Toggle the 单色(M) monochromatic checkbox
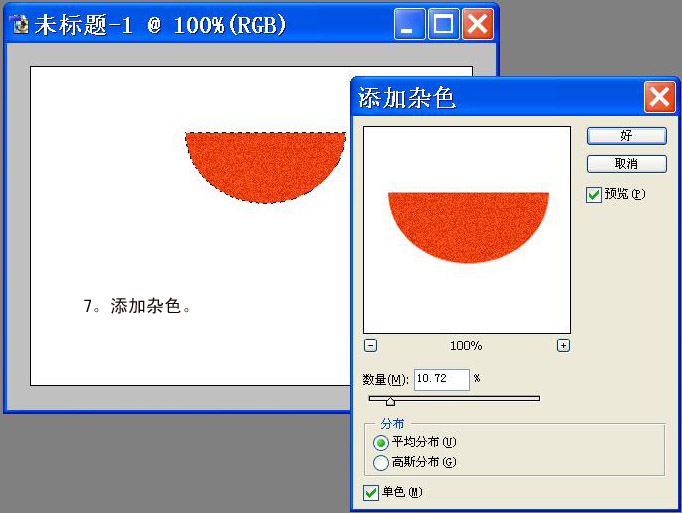Screen dimensions: 682x513 371,493
